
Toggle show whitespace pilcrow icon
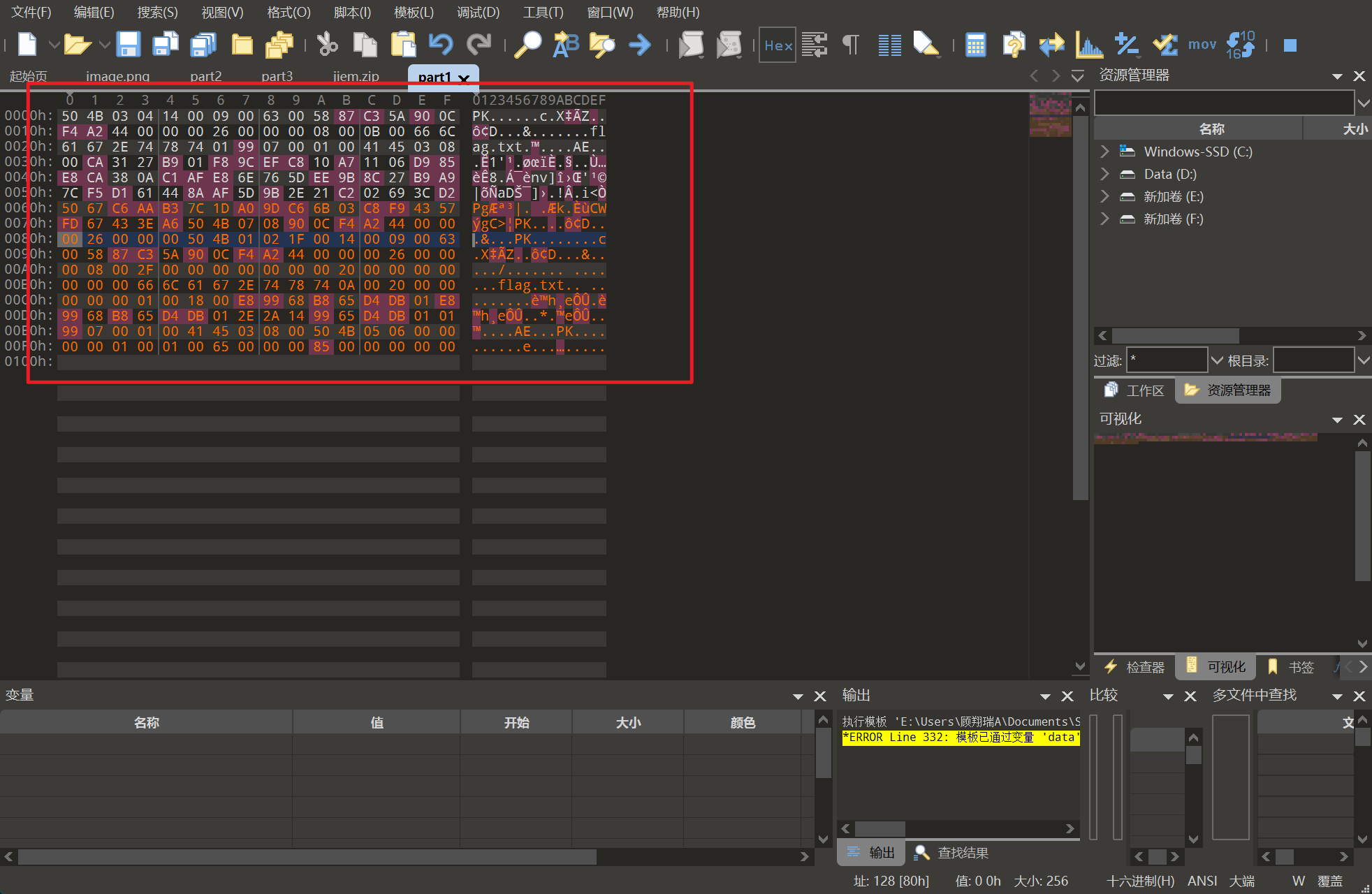pyautogui.click(x=851, y=45)
